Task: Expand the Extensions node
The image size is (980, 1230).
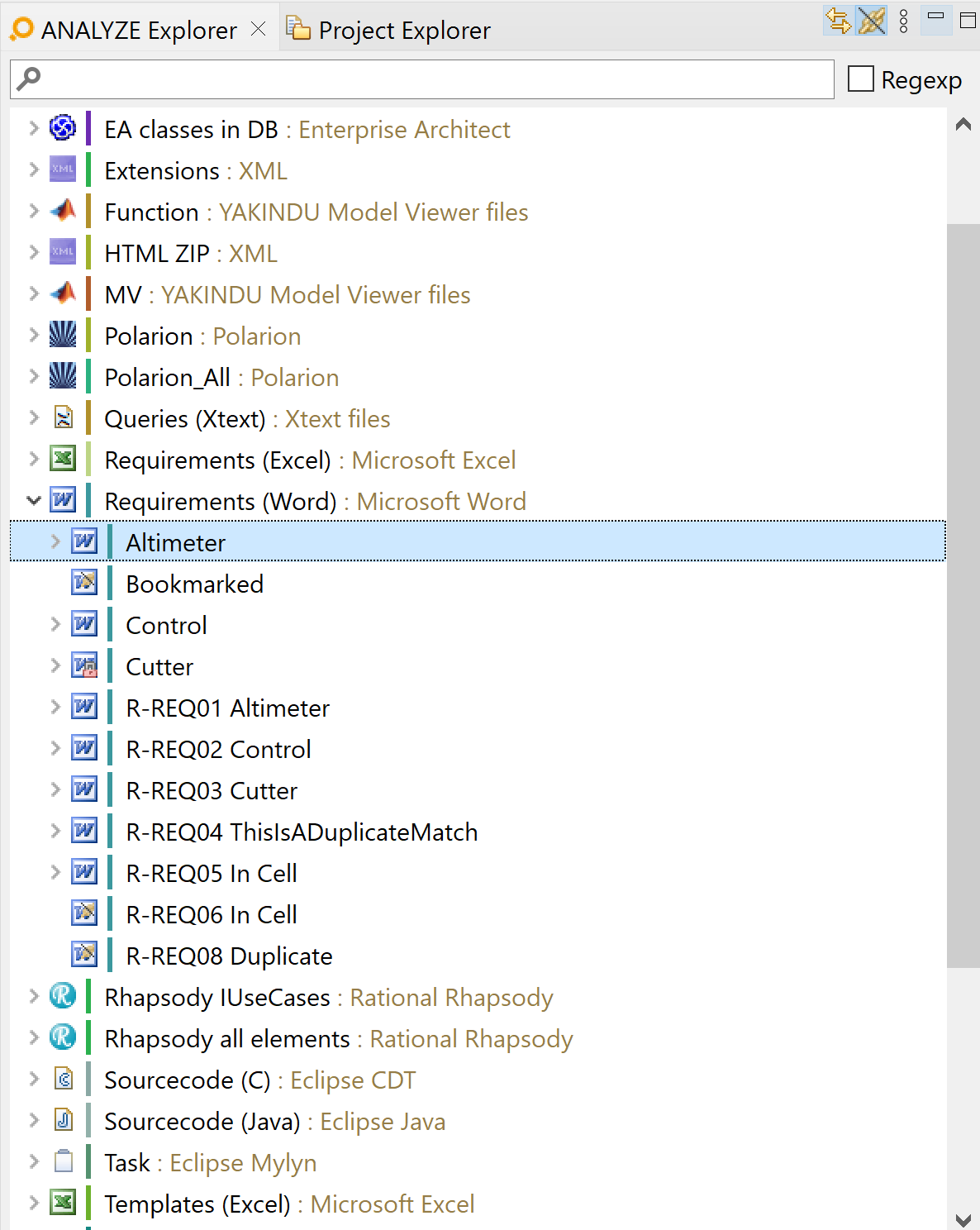Action: tap(33, 169)
